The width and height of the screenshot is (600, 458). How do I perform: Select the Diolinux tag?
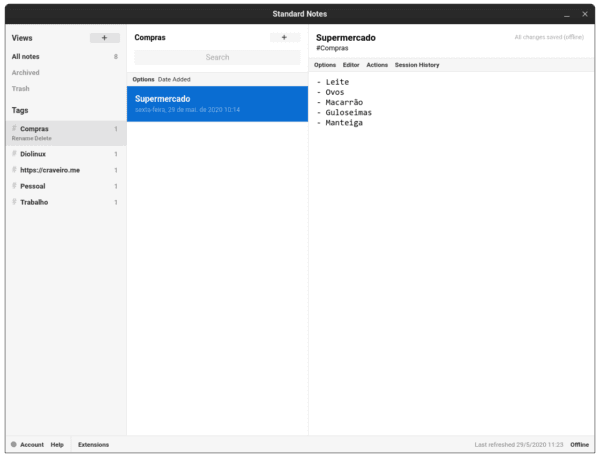[x=65, y=154]
